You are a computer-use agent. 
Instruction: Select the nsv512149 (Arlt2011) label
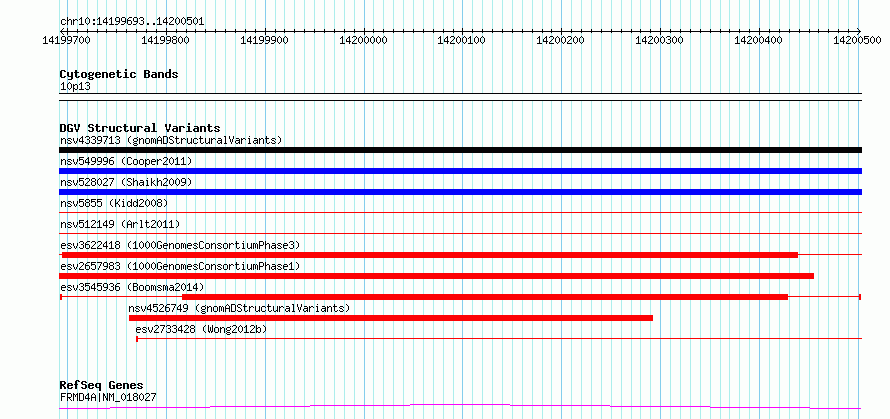click(120, 224)
